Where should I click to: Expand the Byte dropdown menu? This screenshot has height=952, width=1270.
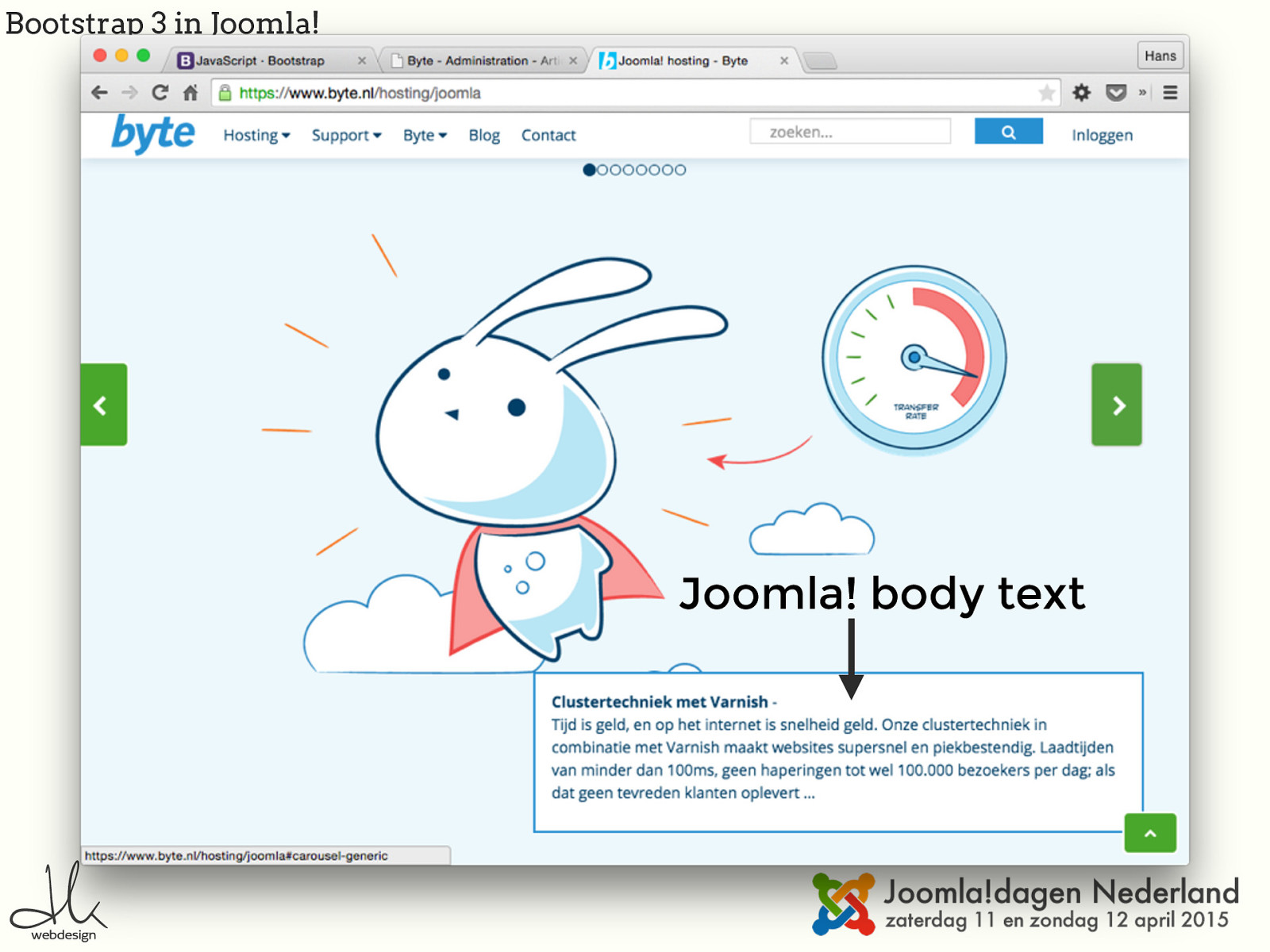pyautogui.click(x=425, y=136)
